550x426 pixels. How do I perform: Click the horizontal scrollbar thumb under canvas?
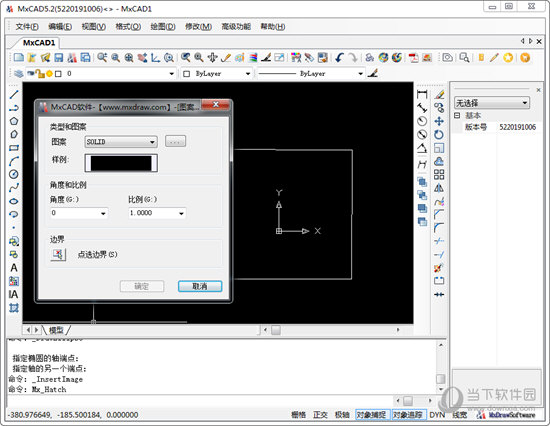[x=276, y=330]
